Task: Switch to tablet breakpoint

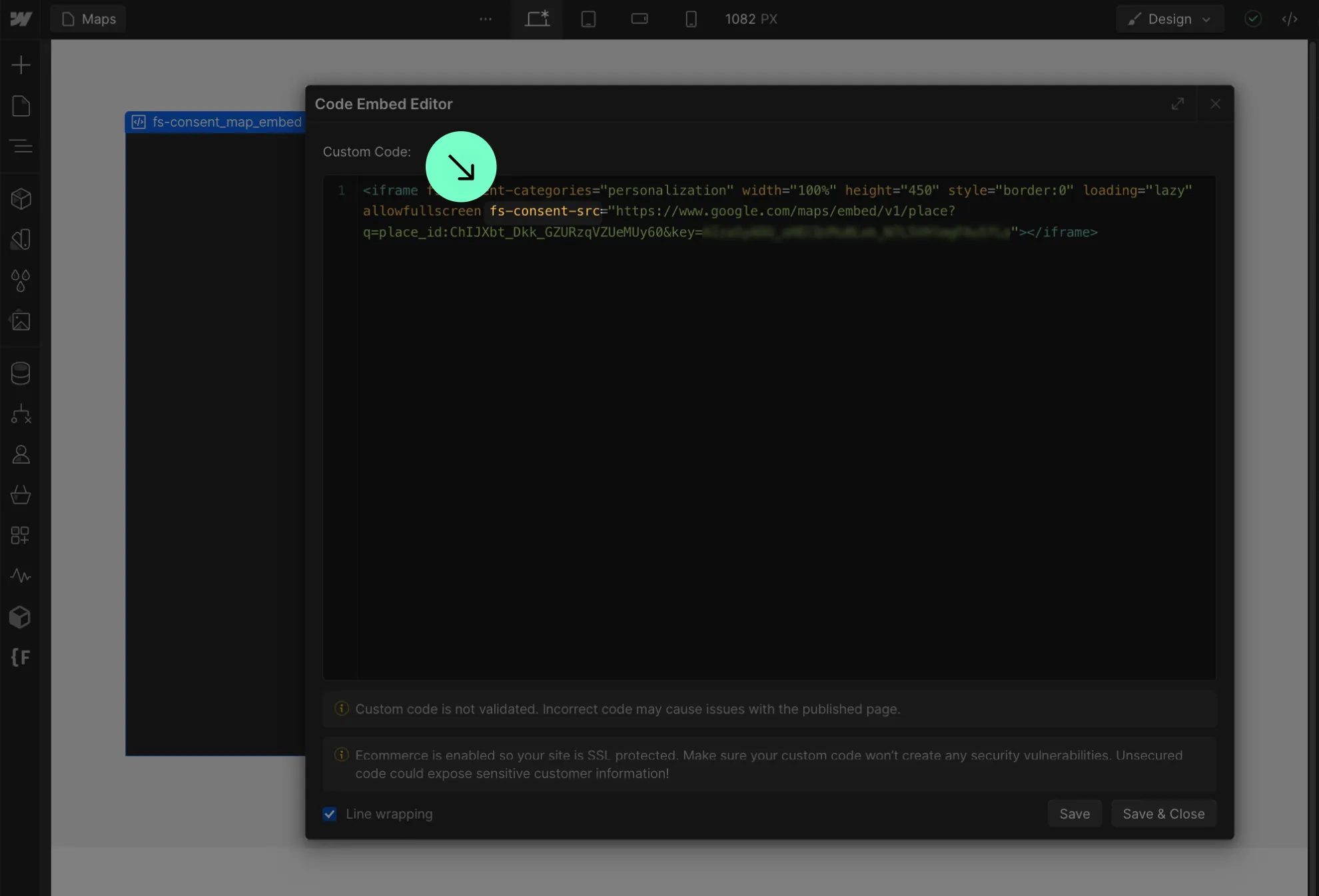Action: point(588,19)
